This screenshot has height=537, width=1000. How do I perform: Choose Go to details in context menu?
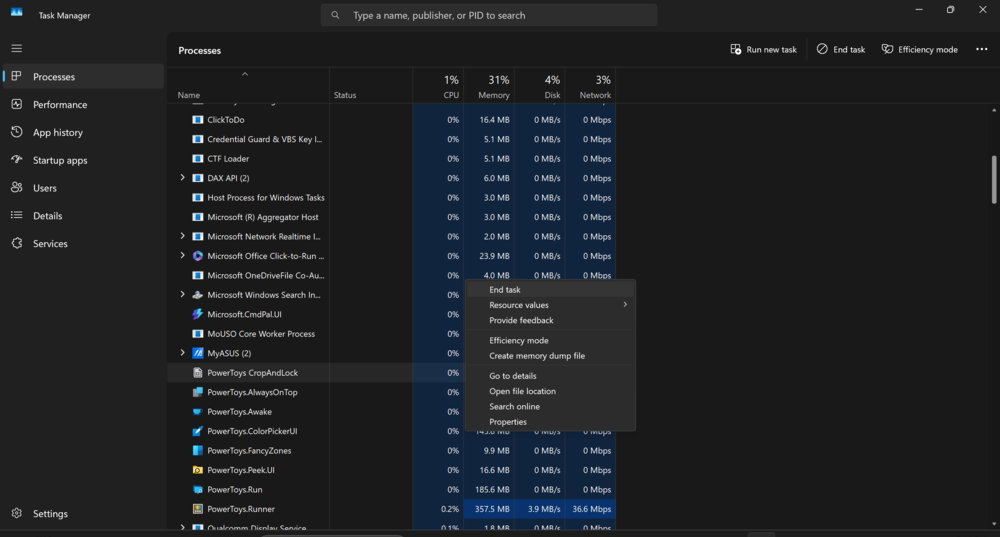(551, 376)
